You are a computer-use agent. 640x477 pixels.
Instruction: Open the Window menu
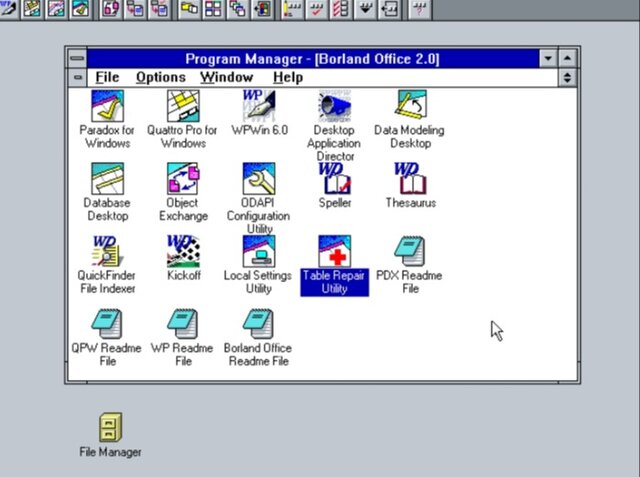tap(227, 77)
